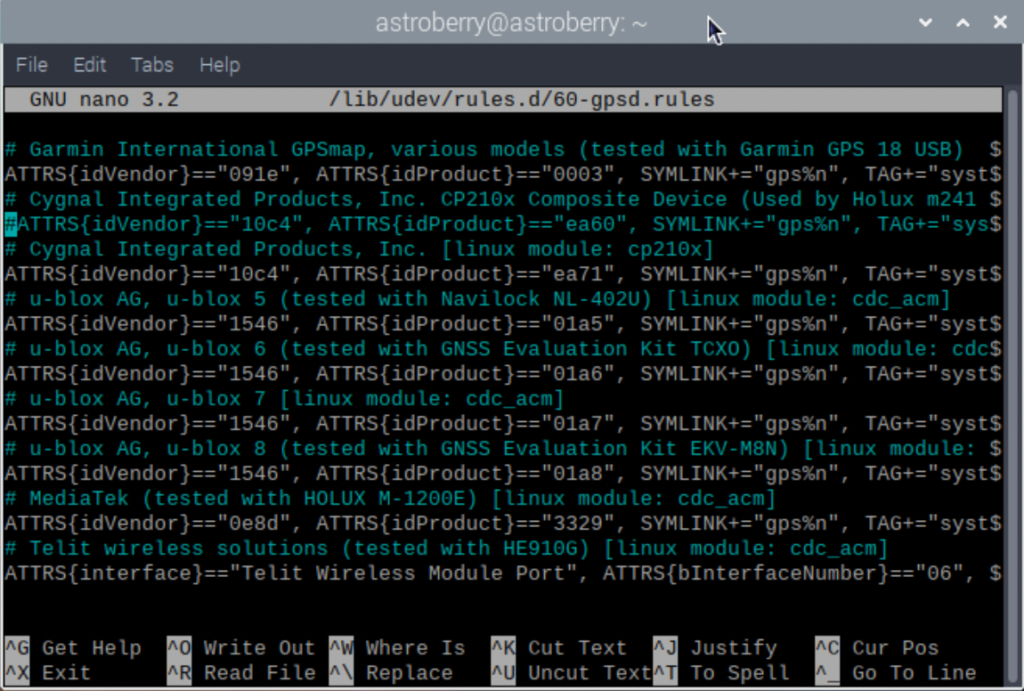Click the line with idVendor "091e"
This screenshot has height=691, width=1024.
click(503, 174)
